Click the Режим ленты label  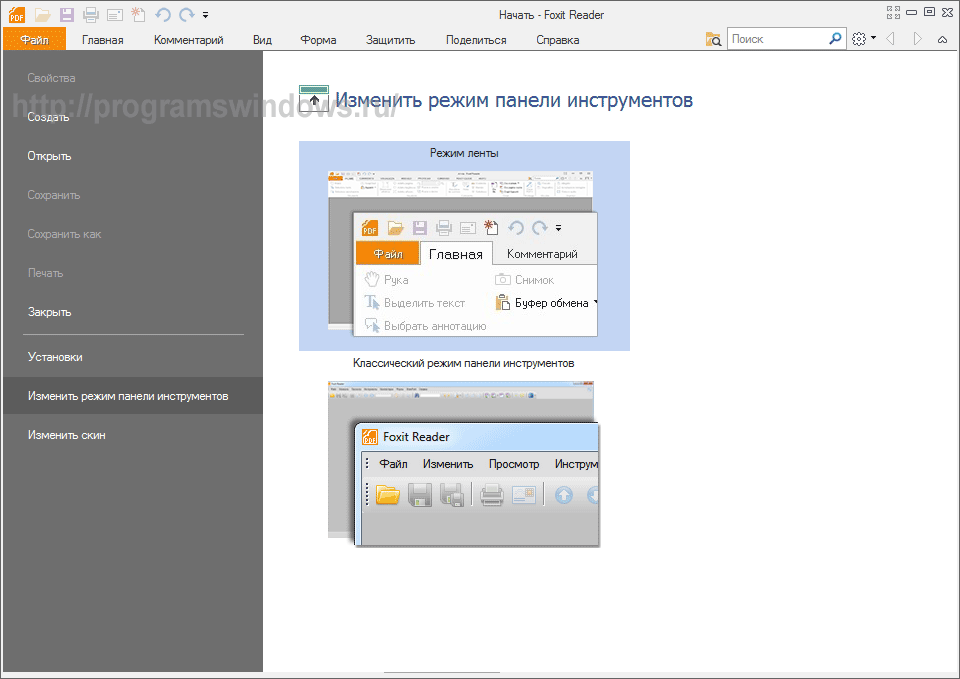coord(464,153)
